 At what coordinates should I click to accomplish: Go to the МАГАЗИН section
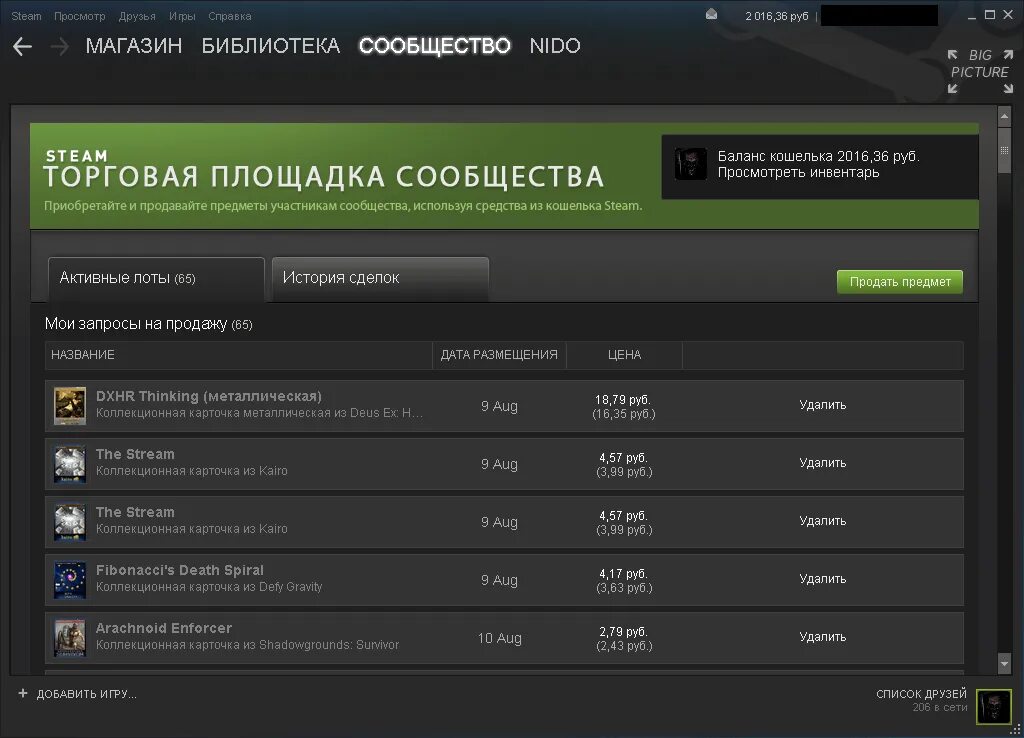point(134,46)
